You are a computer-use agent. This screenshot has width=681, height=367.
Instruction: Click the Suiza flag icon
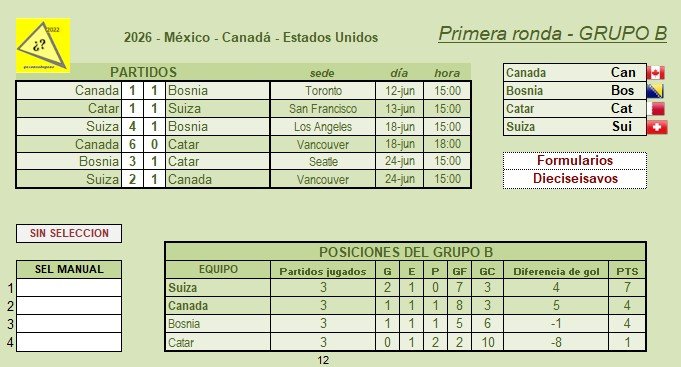point(657,127)
